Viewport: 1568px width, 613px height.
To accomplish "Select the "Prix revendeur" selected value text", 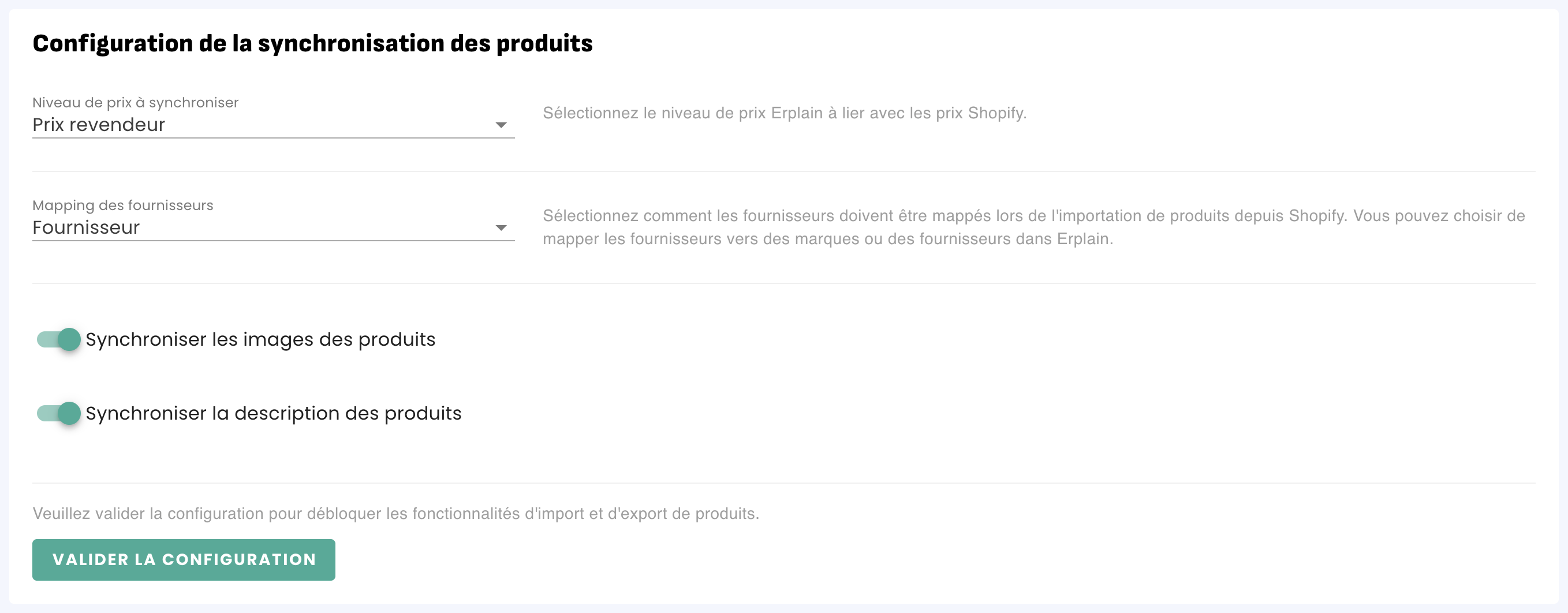I will pos(99,125).
